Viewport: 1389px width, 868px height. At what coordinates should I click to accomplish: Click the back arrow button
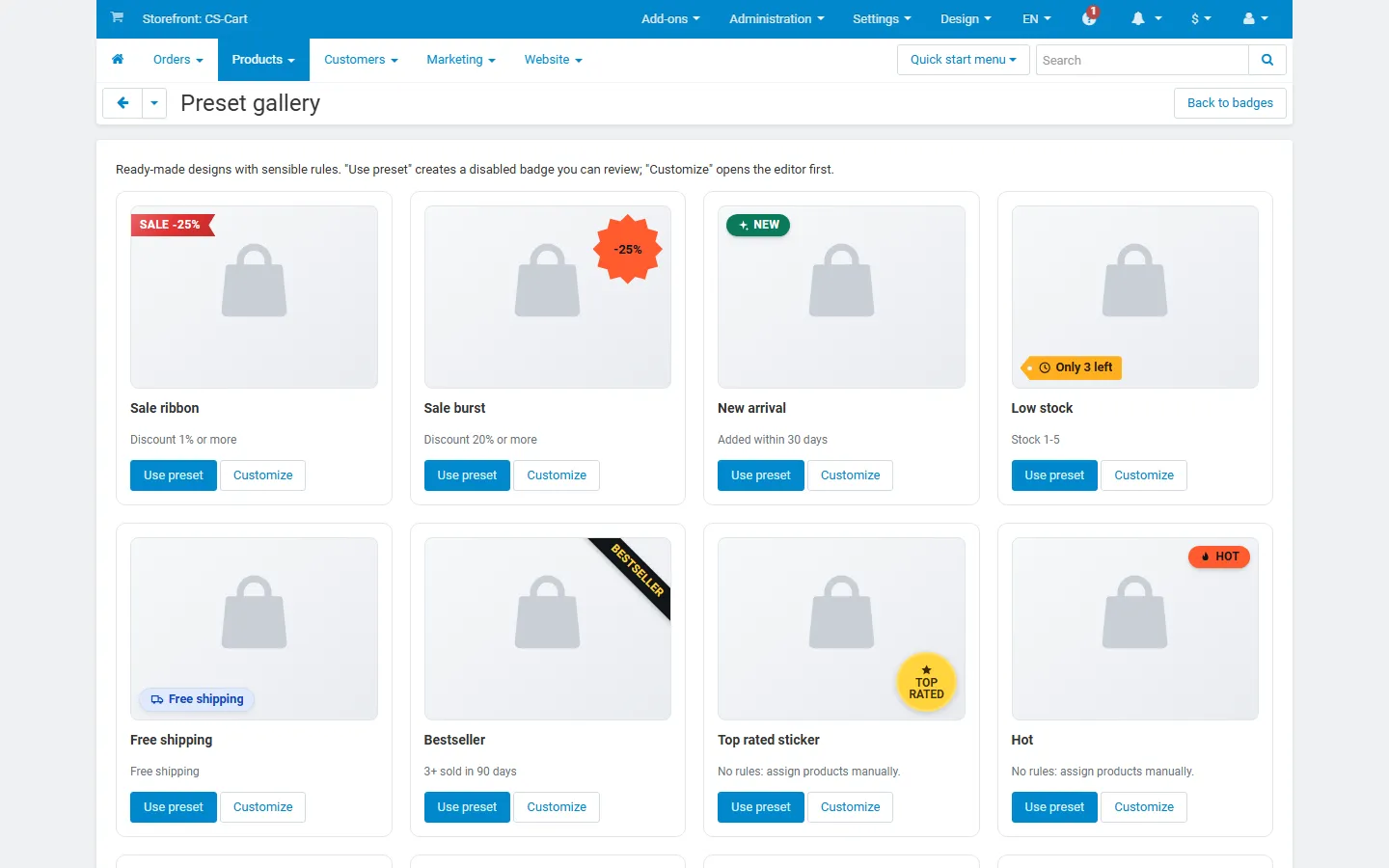pyautogui.click(x=123, y=103)
